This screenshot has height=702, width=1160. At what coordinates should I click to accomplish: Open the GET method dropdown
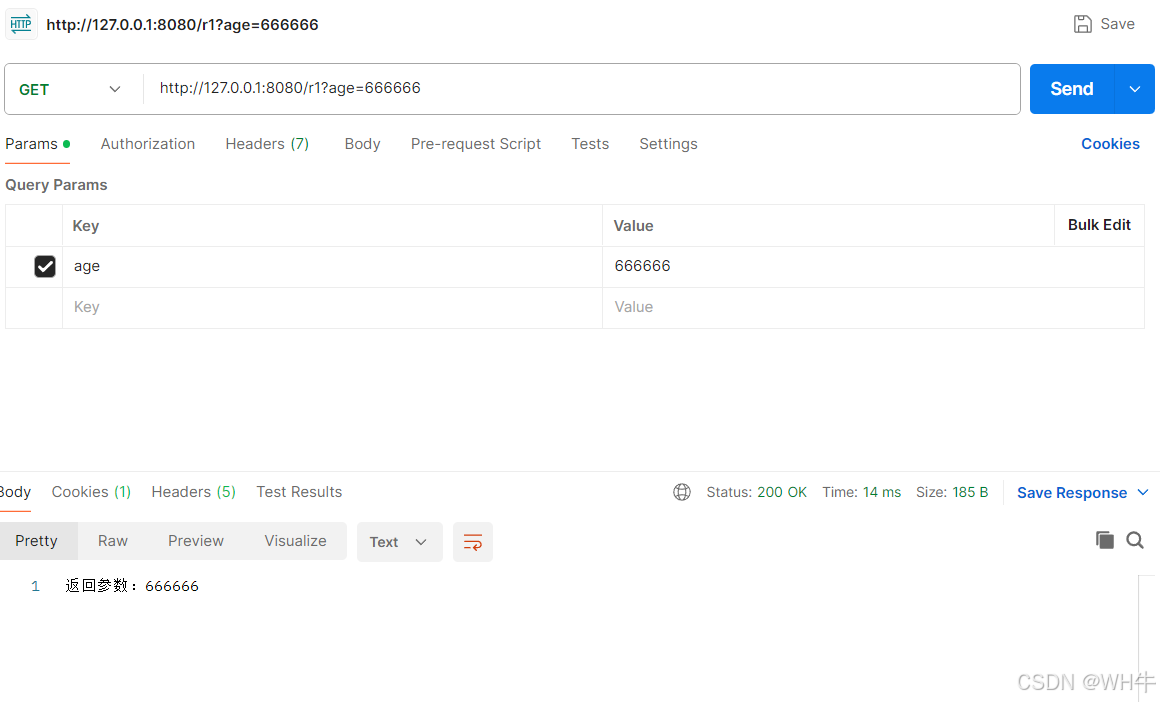(70, 90)
